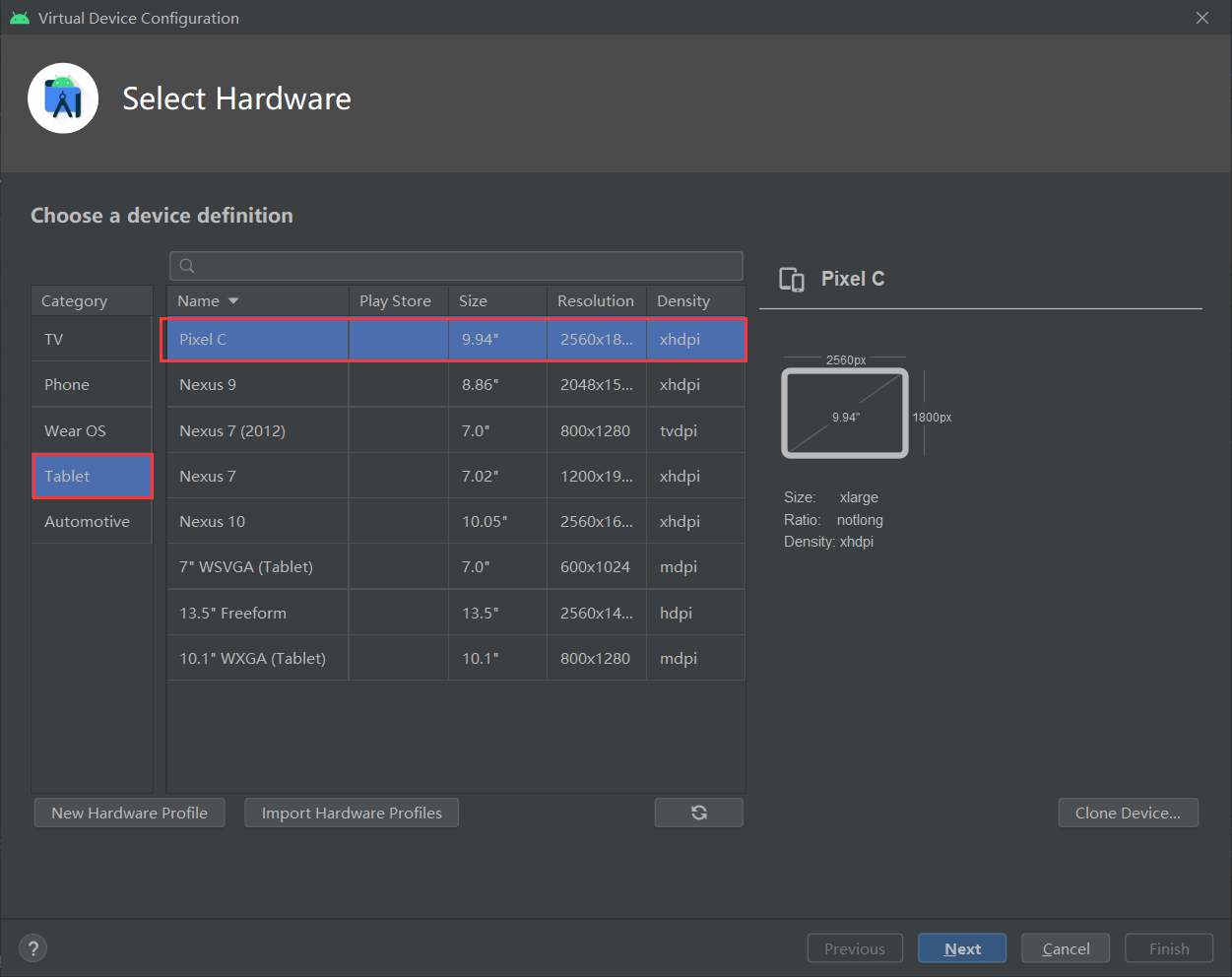1232x977 pixels.
Task: Select the Nexus 9 device row
Action: coord(454,384)
